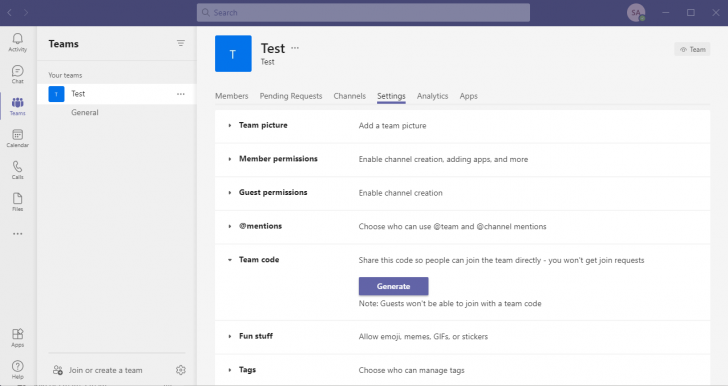Show more apps ellipsis in sidebar

tap(18, 234)
